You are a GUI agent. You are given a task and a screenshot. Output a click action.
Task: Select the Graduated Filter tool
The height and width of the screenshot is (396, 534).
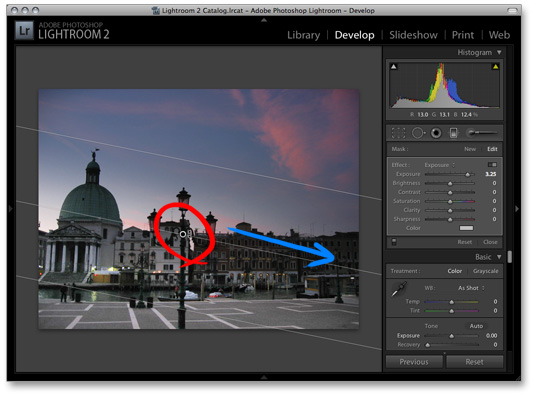pos(454,133)
